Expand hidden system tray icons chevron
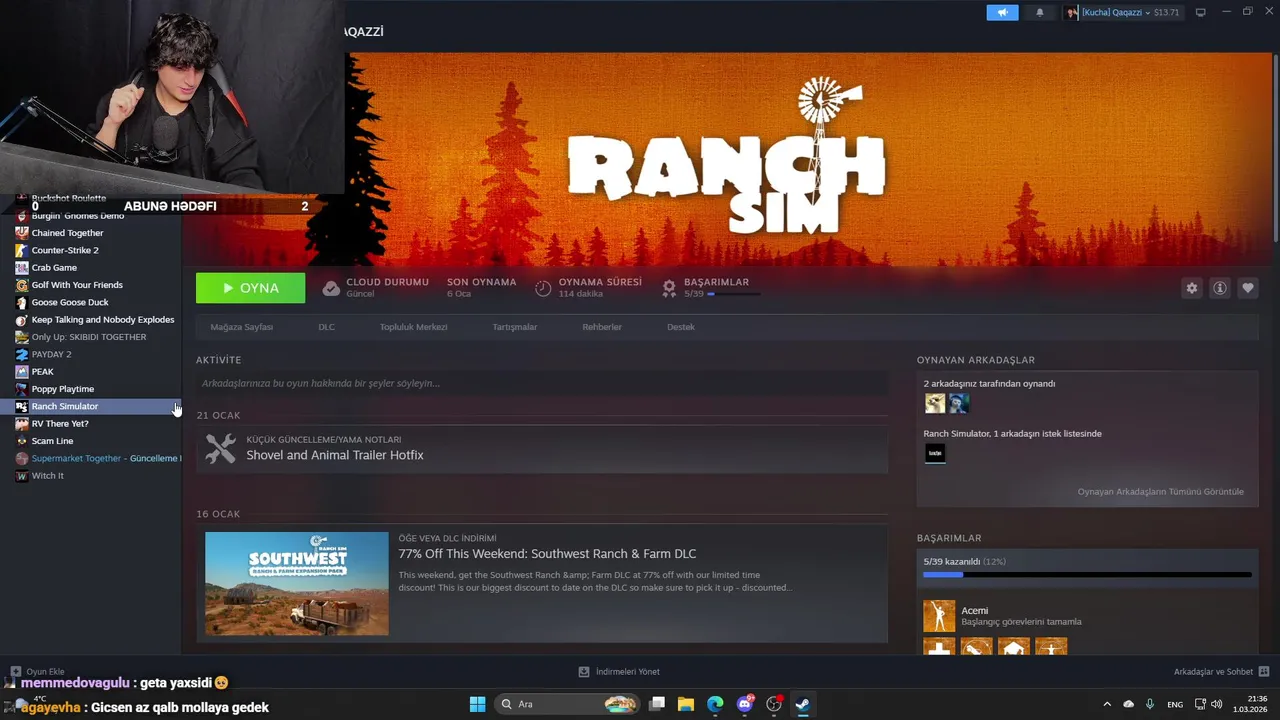This screenshot has height=720, width=1280. (x=1107, y=704)
